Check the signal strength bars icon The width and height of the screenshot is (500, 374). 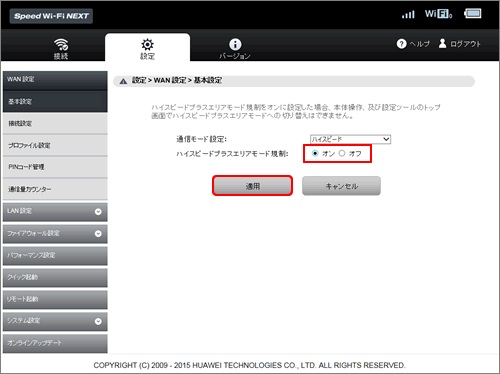point(408,14)
